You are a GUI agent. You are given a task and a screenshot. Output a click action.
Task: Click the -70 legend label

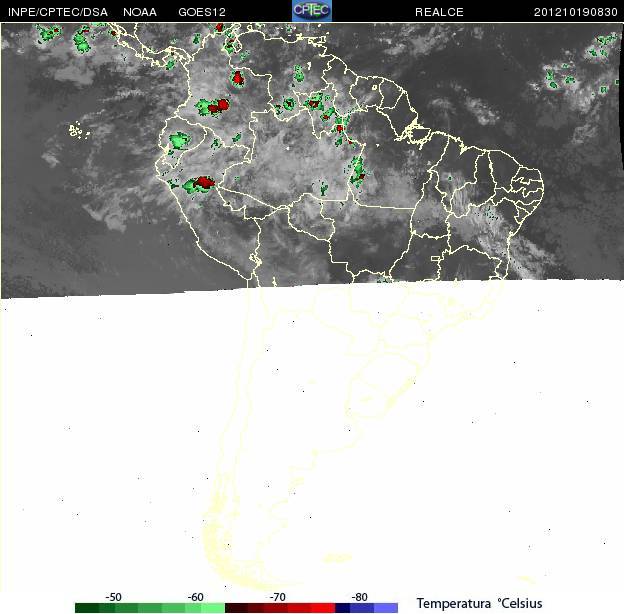(277, 597)
